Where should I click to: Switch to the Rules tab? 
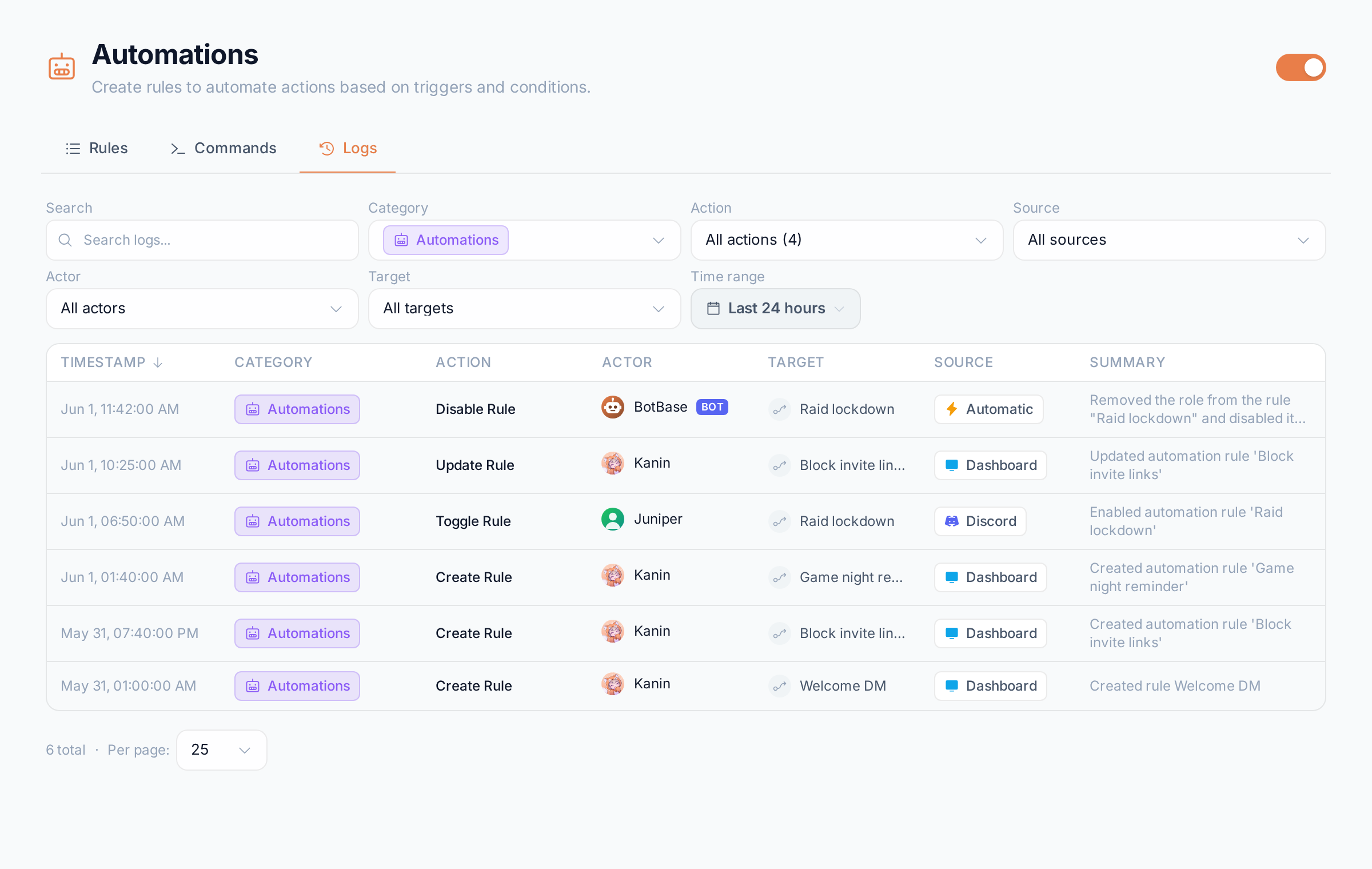[96, 148]
